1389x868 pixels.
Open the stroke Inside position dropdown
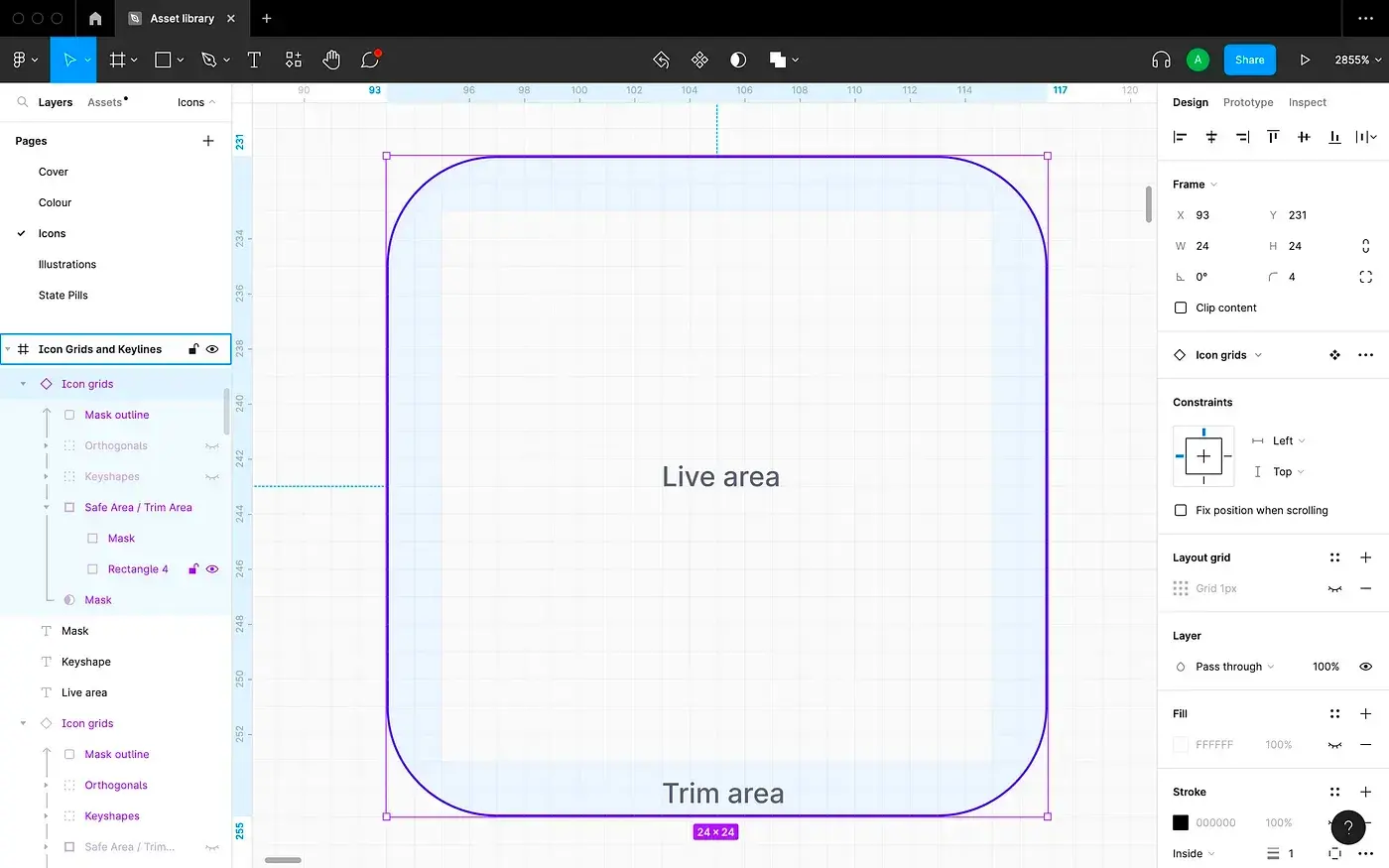click(1194, 854)
